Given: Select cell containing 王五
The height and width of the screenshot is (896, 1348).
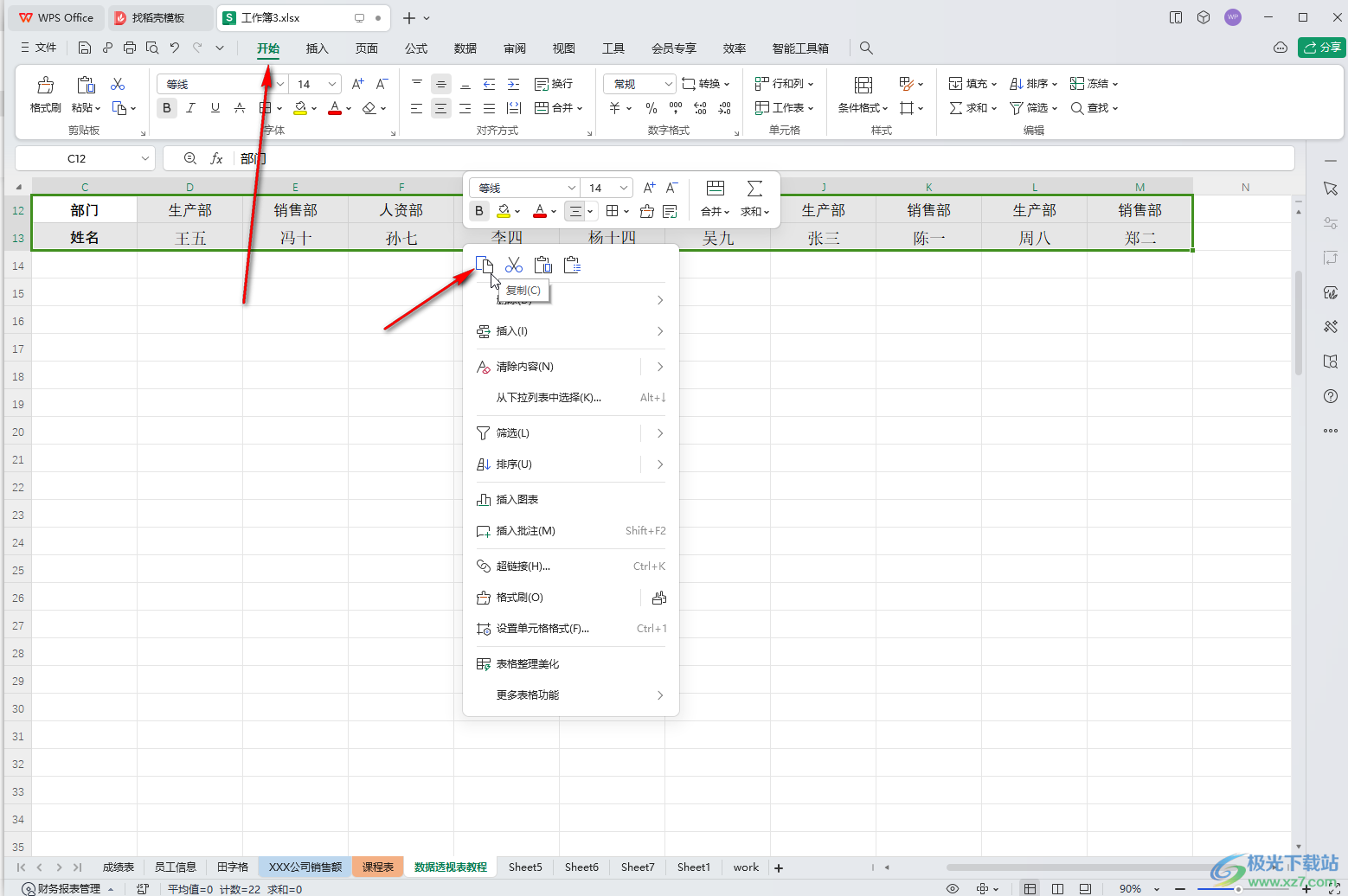Looking at the screenshot, I should click(190, 238).
